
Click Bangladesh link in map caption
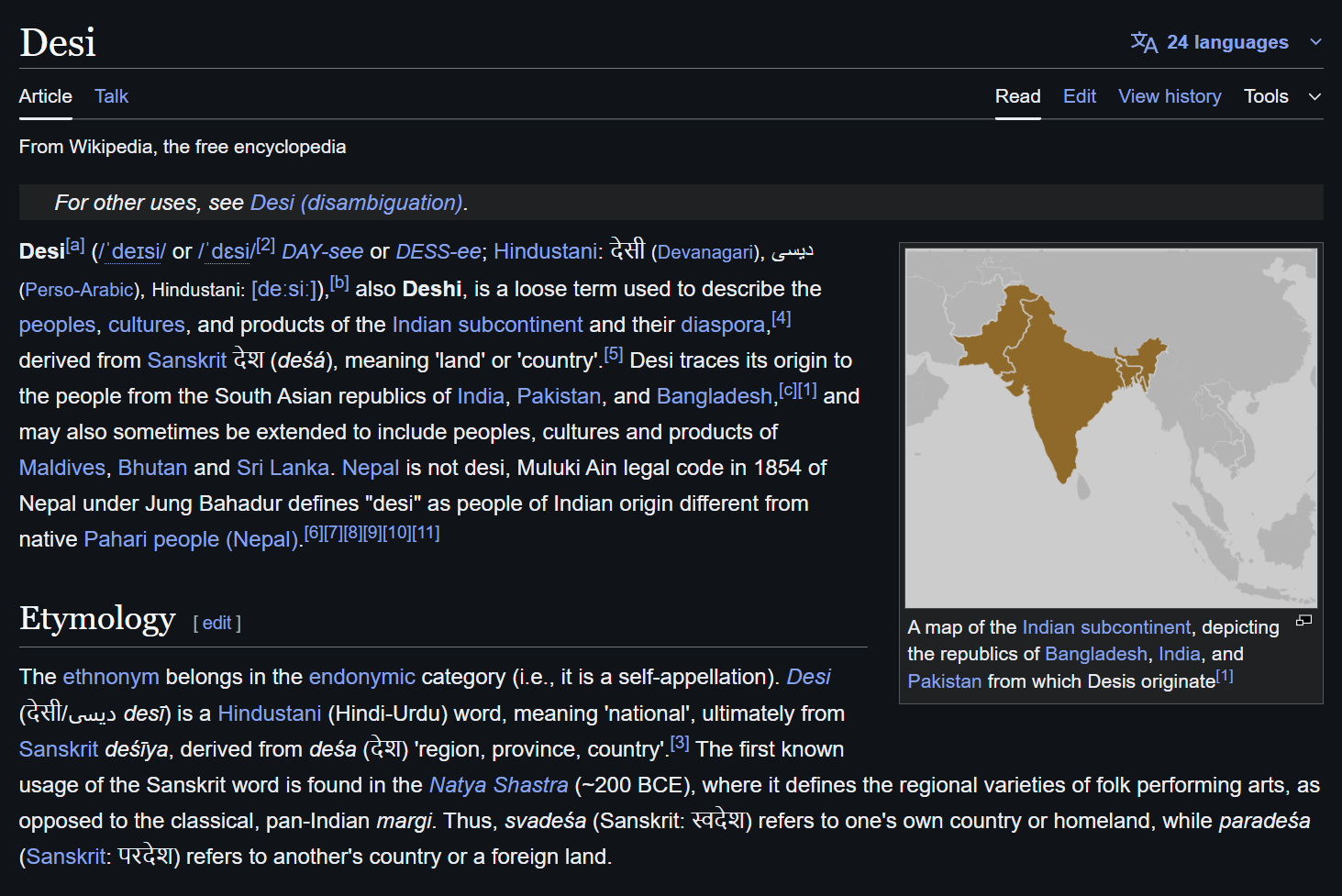click(x=1096, y=654)
